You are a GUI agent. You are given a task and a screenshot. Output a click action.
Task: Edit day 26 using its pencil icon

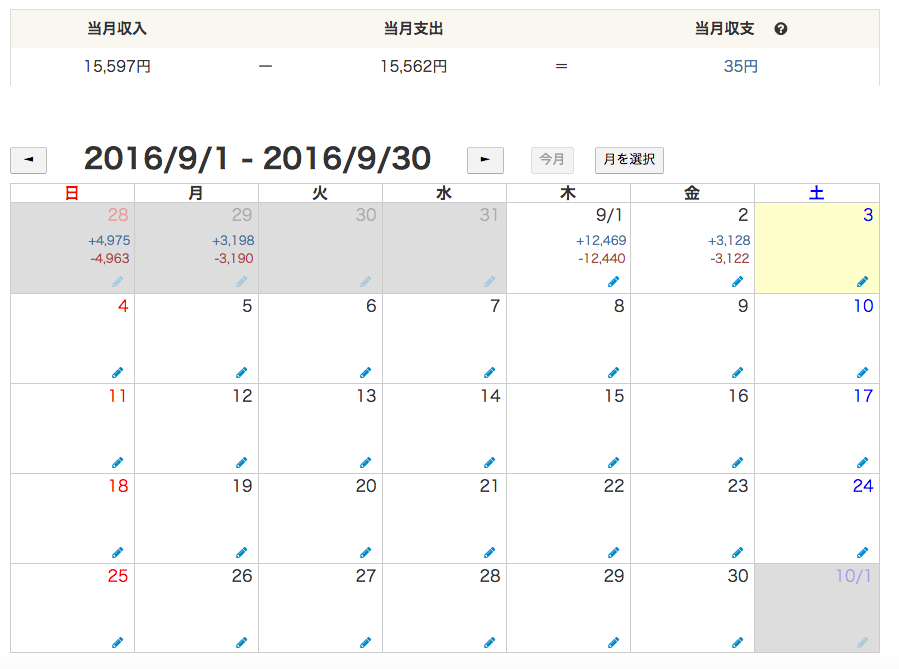pyautogui.click(x=241, y=643)
